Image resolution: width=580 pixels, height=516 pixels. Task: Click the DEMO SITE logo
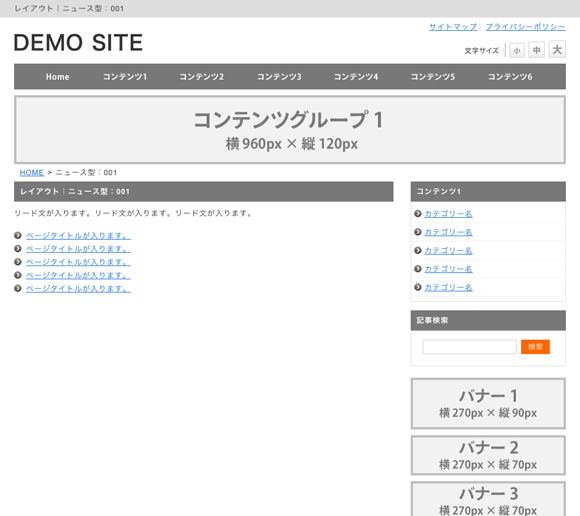click(x=78, y=42)
